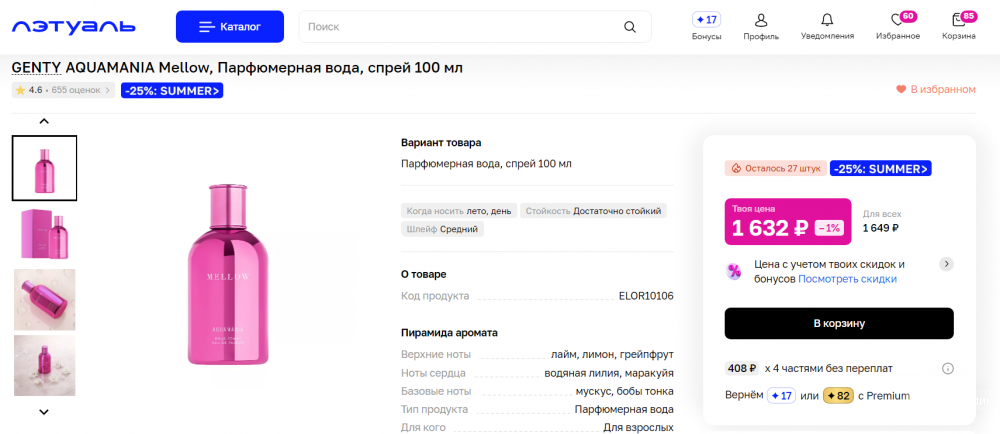
Task: Open the Лэтуаль home logo
Action: (x=74, y=27)
